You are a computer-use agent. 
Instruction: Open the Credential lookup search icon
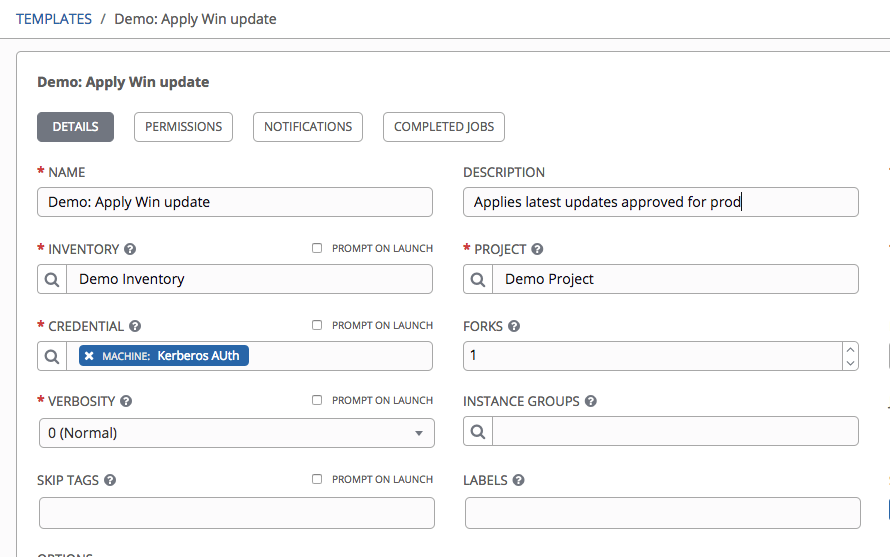click(52, 356)
